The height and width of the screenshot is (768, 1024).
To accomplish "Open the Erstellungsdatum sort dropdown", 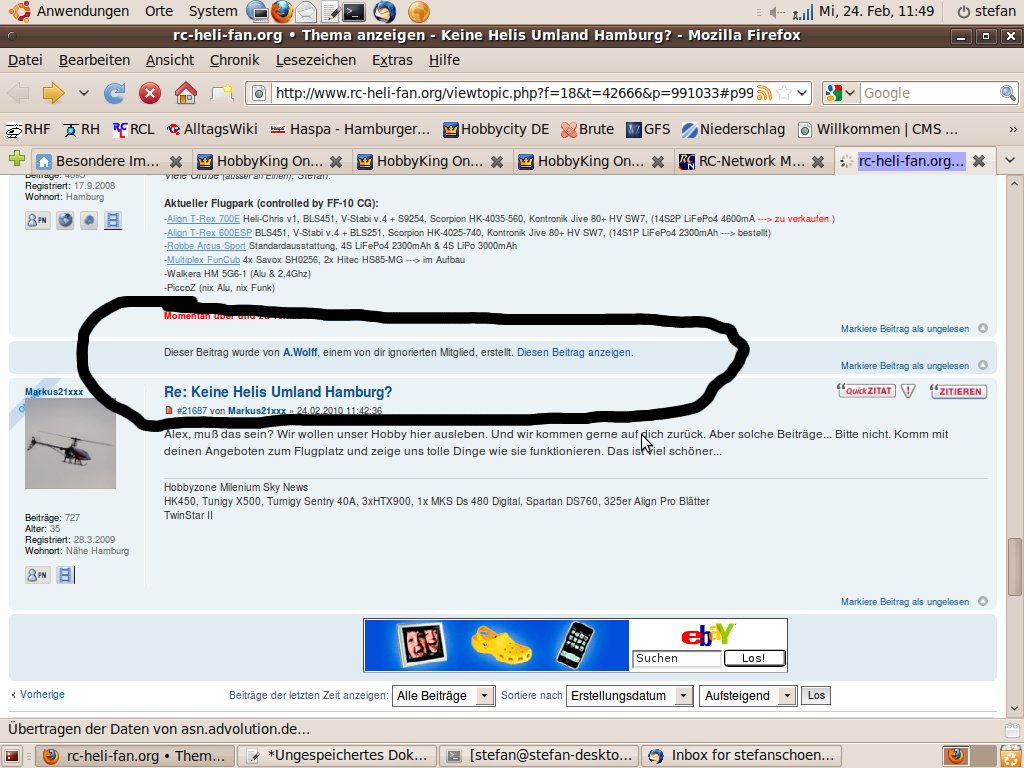I will coord(630,696).
